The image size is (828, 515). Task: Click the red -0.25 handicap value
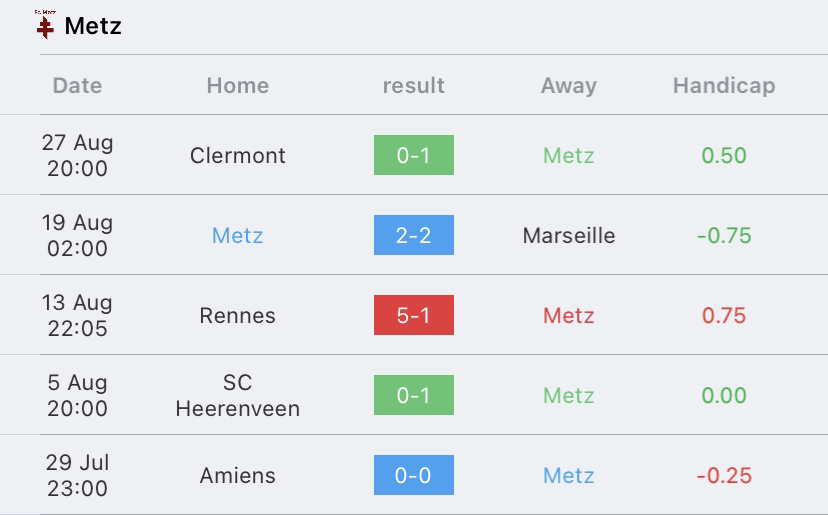point(724,475)
